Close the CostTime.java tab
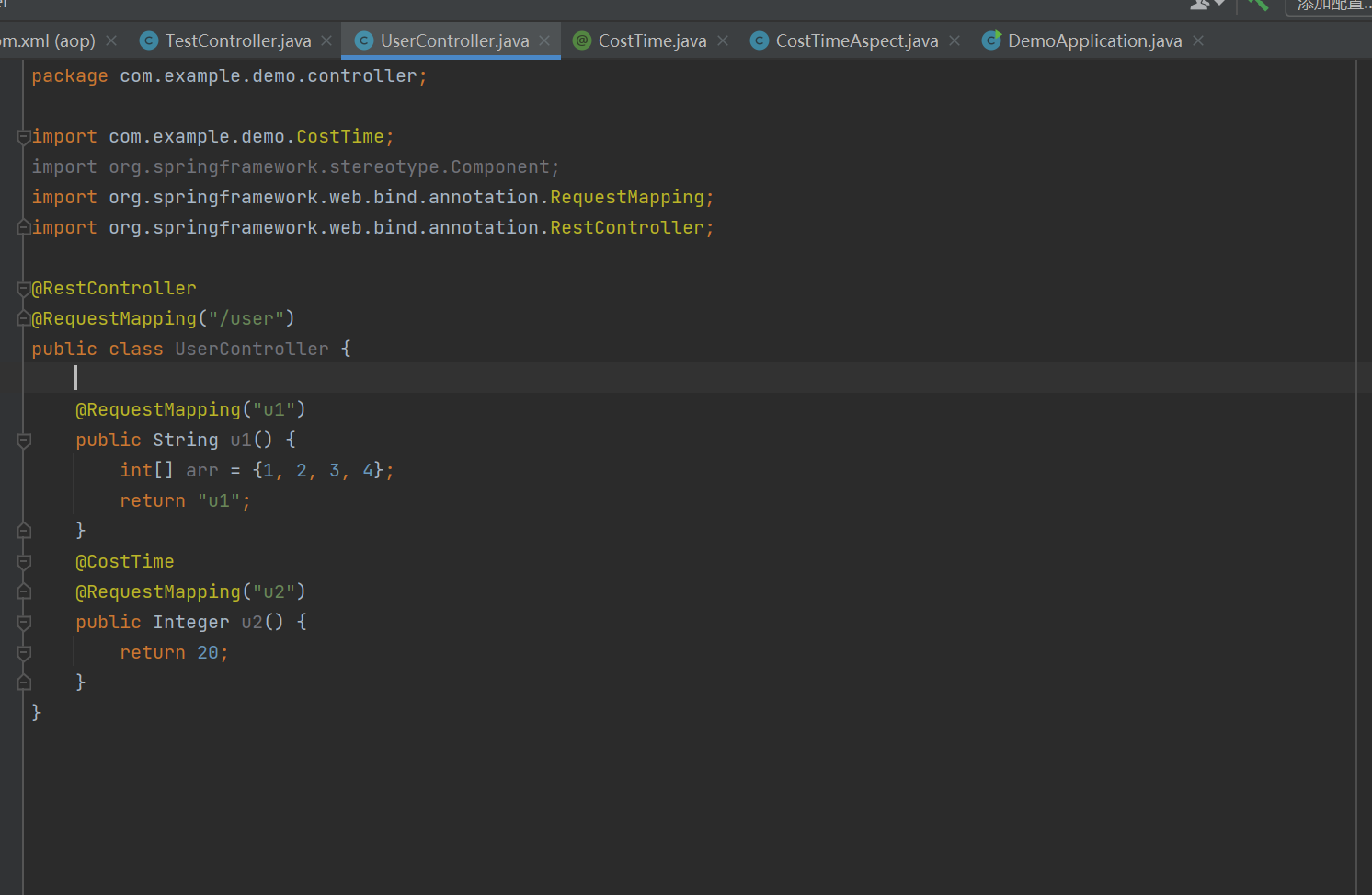The height and width of the screenshot is (895, 1372). 723,40
